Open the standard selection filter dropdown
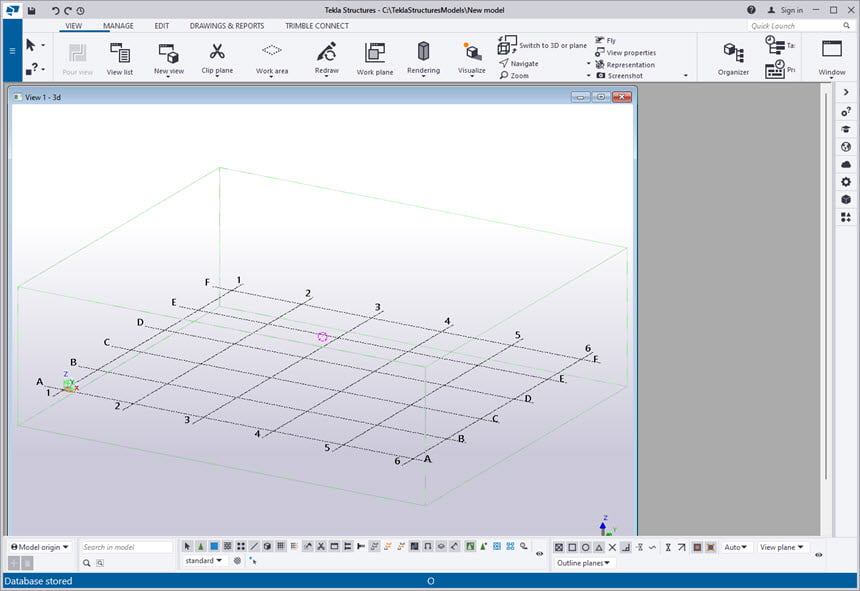Image resolution: width=860 pixels, height=591 pixels. tap(203, 561)
